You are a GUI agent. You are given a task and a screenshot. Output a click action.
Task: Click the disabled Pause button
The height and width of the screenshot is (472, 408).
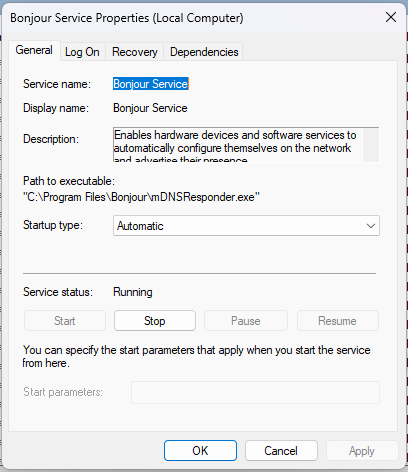coord(246,321)
